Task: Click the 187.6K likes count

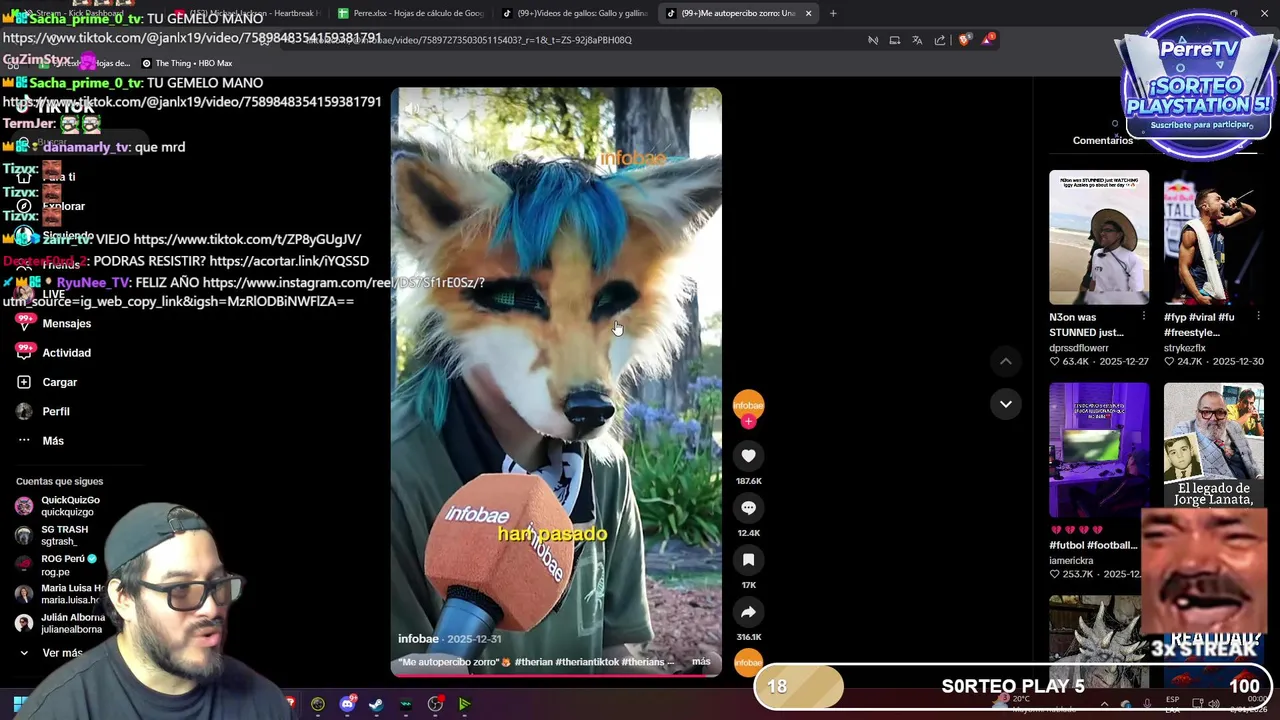Action: tap(748, 481)
